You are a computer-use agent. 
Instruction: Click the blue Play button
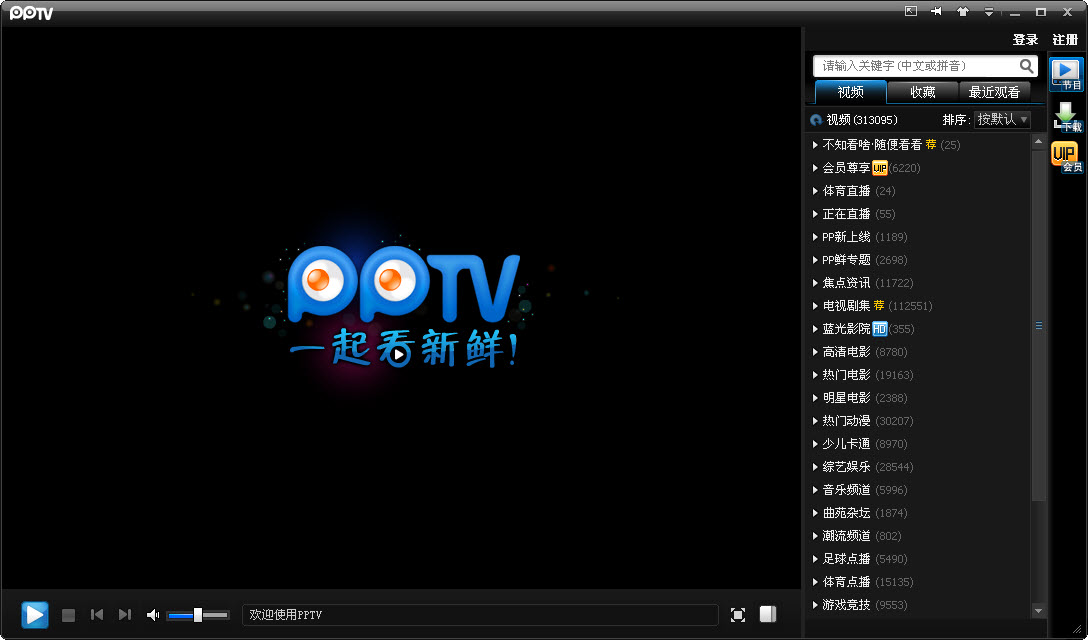[x=35, y=615]
